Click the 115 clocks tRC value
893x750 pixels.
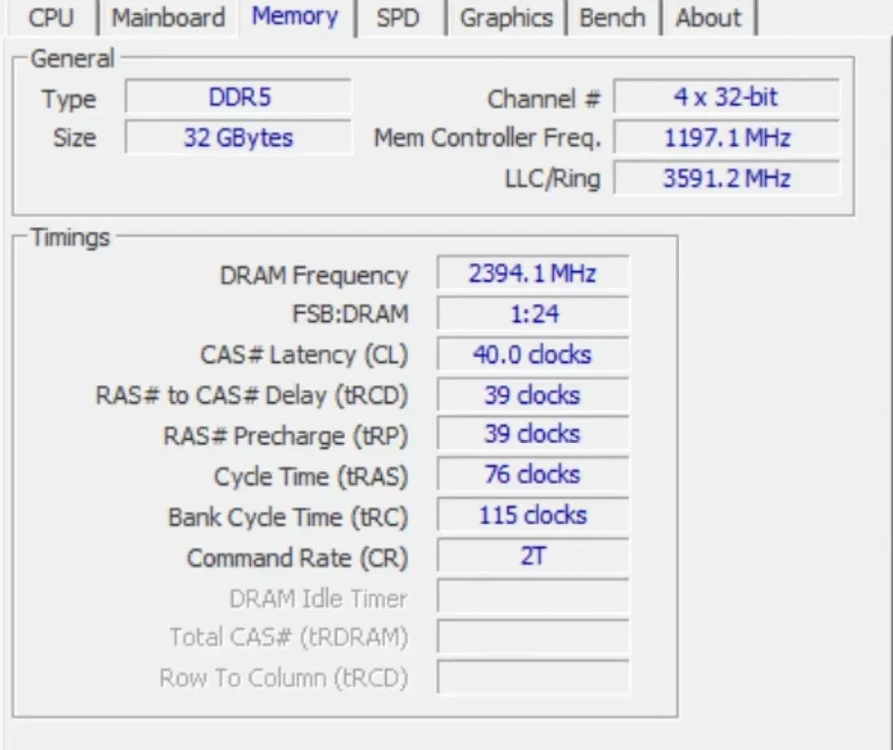click(532, 515)
